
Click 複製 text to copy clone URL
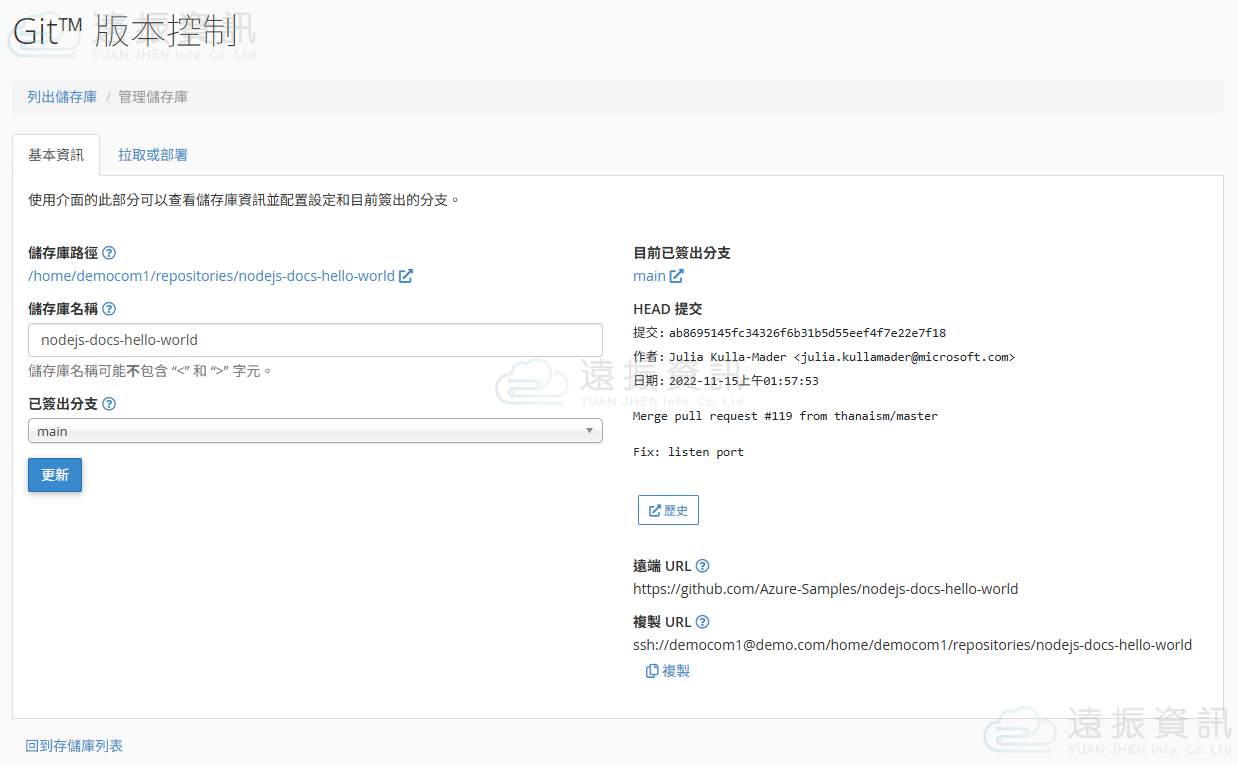pyautogui.click(x=676, y=671)
